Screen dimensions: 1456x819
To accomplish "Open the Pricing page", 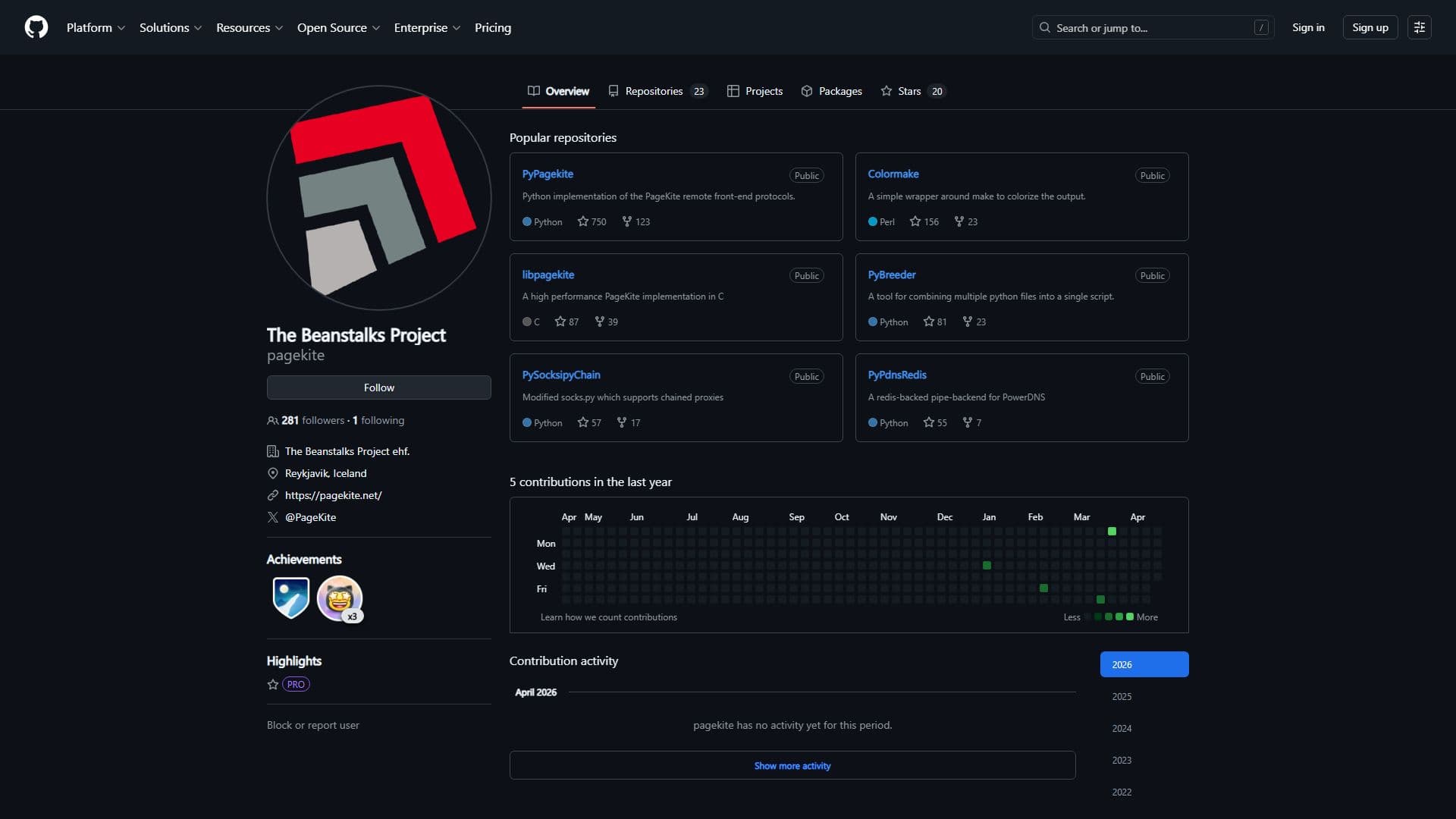I will click(x=493, y=27).
